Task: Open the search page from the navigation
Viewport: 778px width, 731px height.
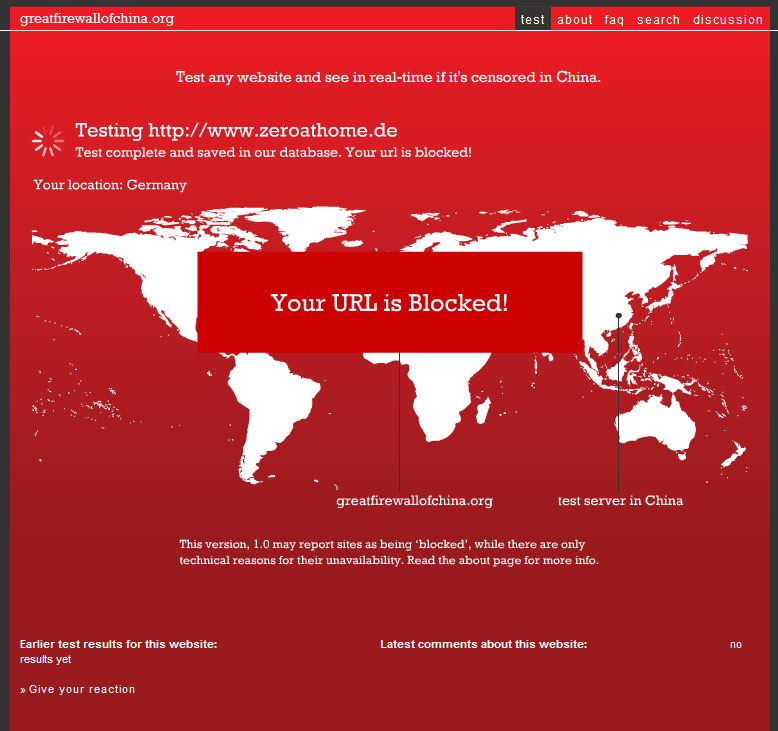Action: (x=658, y=19)
